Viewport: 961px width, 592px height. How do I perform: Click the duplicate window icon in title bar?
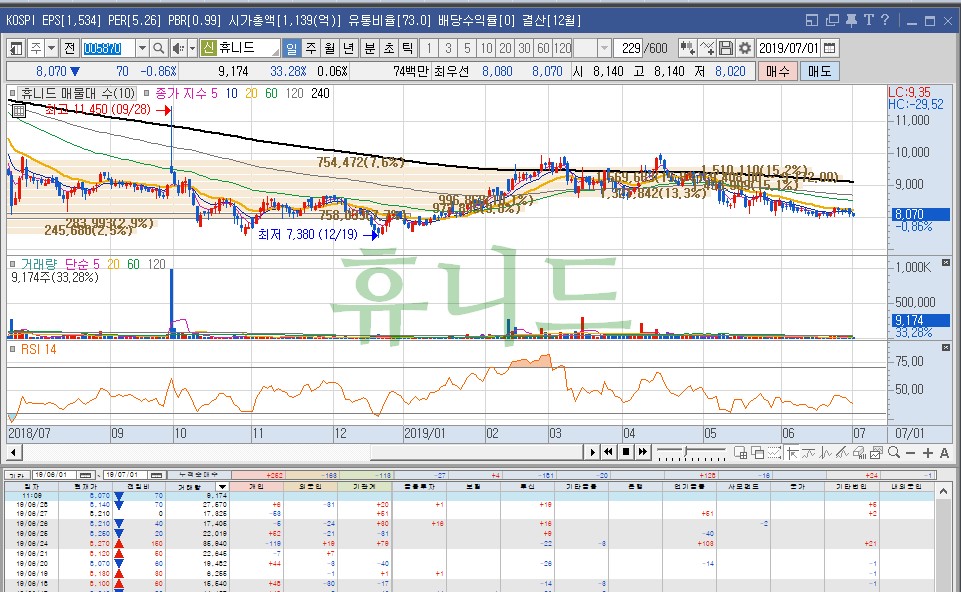click(832, 20)
